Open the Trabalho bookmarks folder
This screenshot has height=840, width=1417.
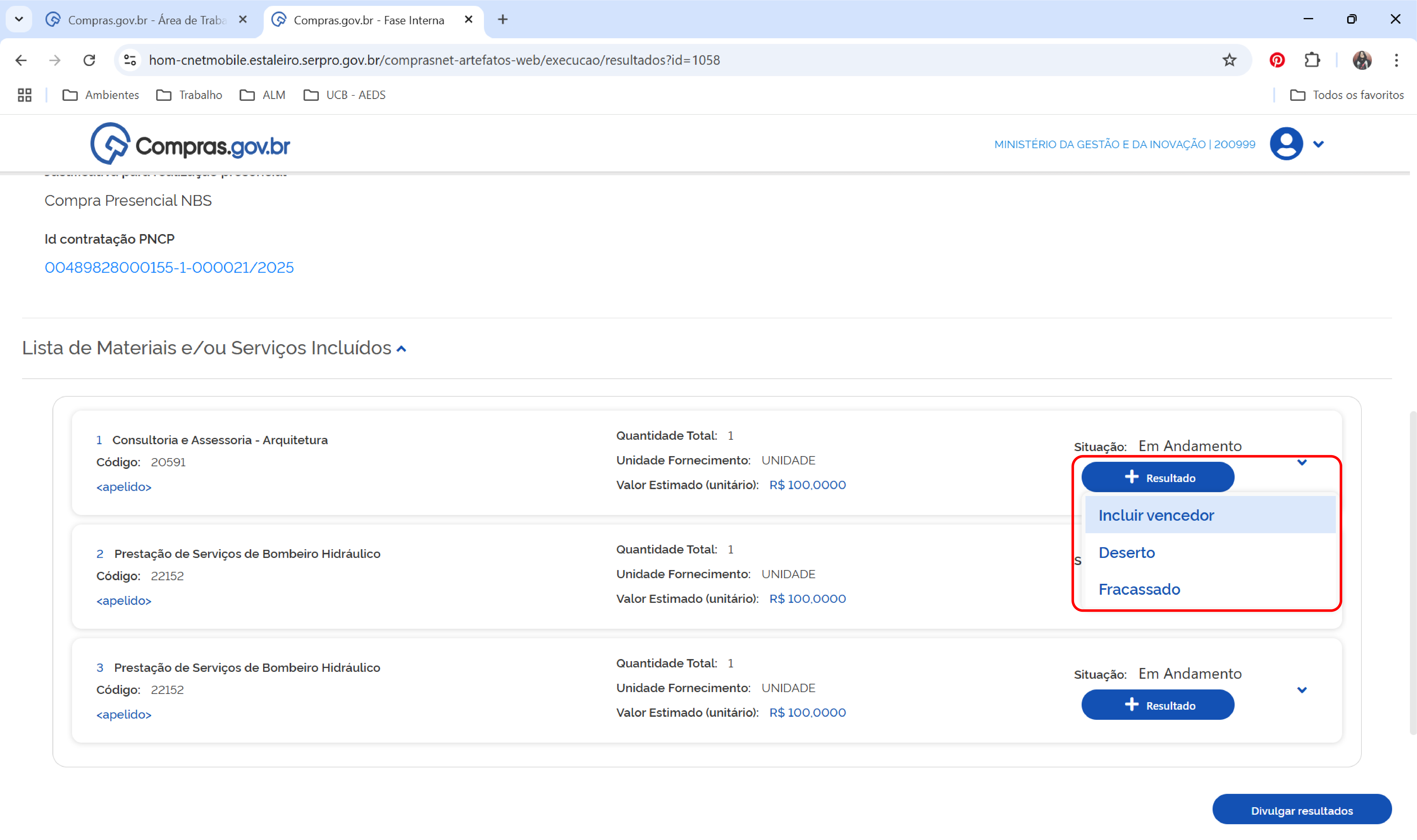[x=189, y=95]
